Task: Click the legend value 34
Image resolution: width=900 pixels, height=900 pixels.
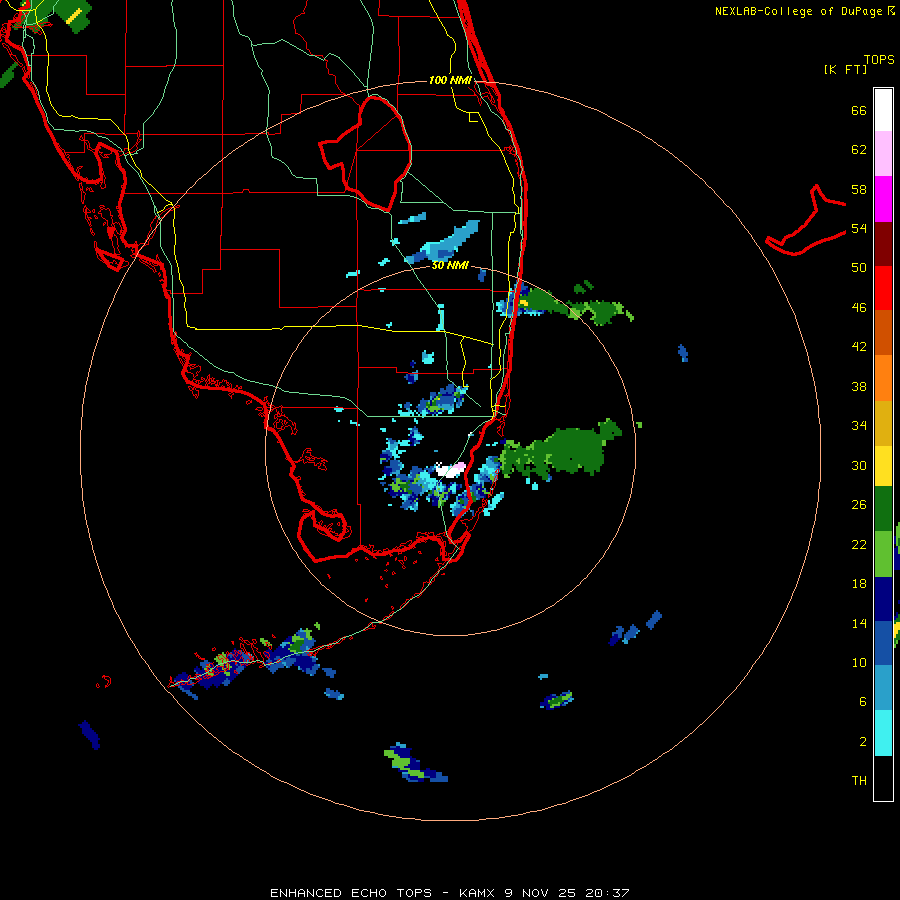Action: point(859,426)
